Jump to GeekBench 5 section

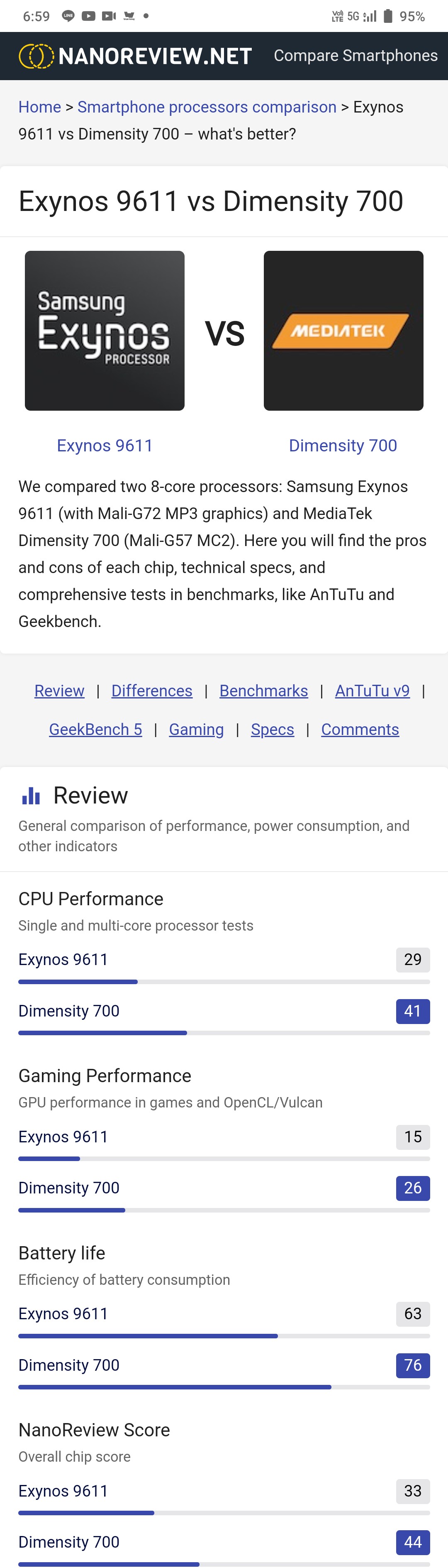pos(95,729)
